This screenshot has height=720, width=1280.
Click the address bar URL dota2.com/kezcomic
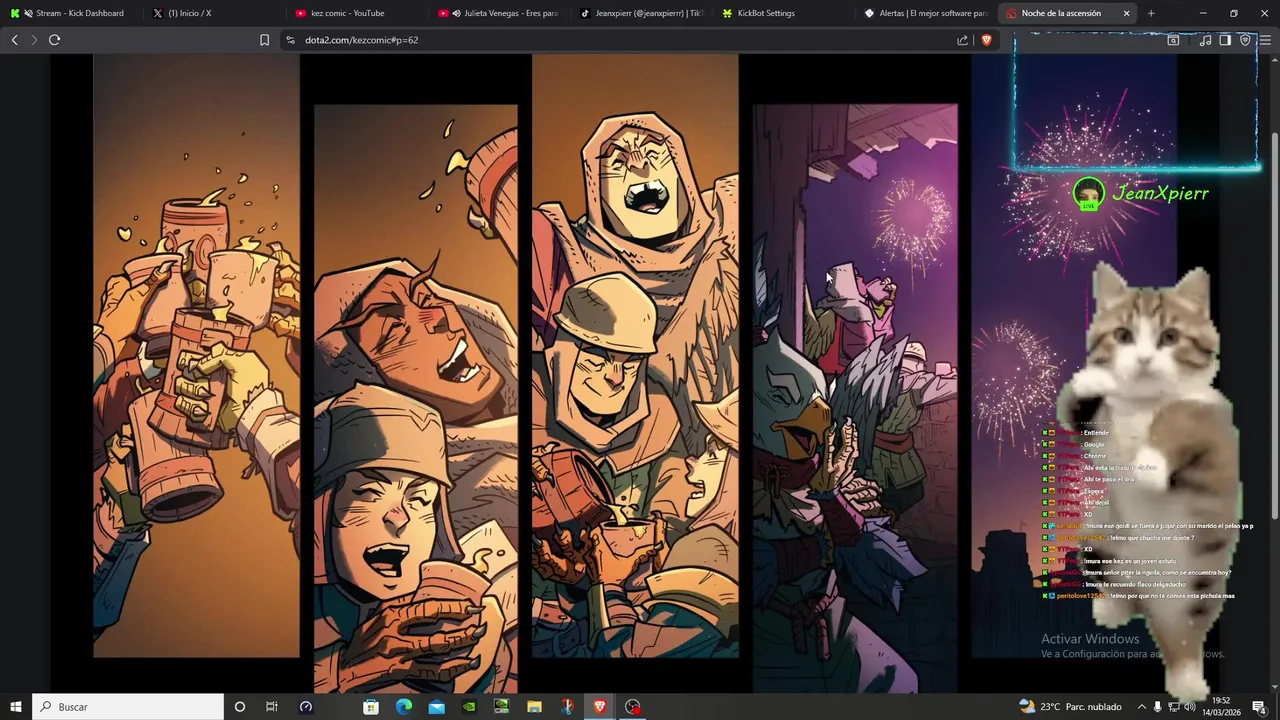tap(361, 40)
